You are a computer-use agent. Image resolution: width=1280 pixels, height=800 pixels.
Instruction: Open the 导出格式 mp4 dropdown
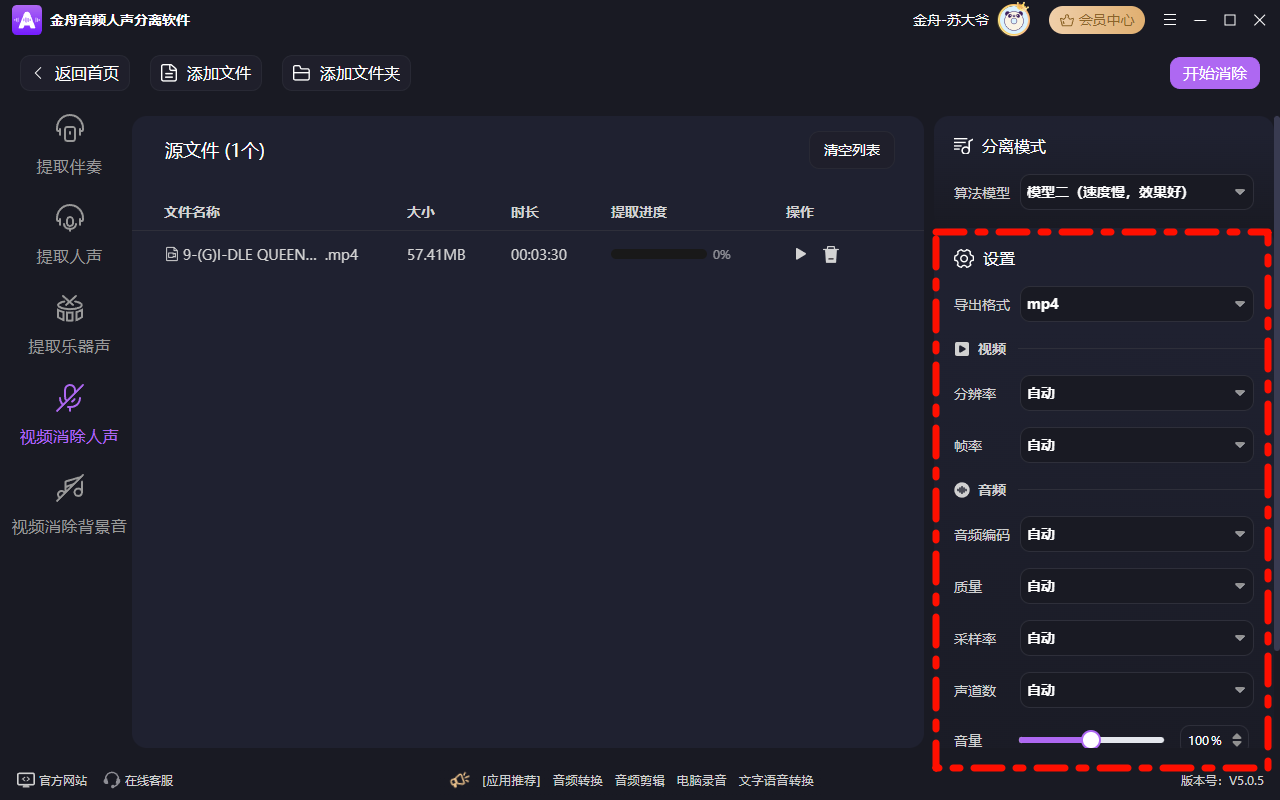tap(1136, 304)
